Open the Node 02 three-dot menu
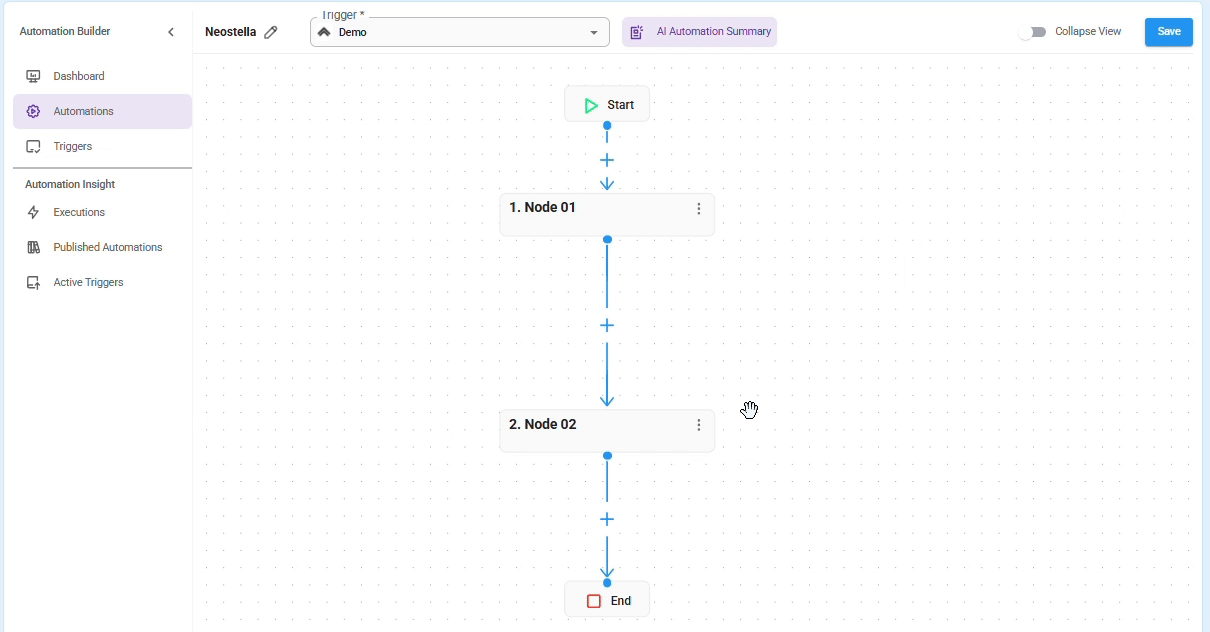1210x632 pixels. tap(699, 425)
